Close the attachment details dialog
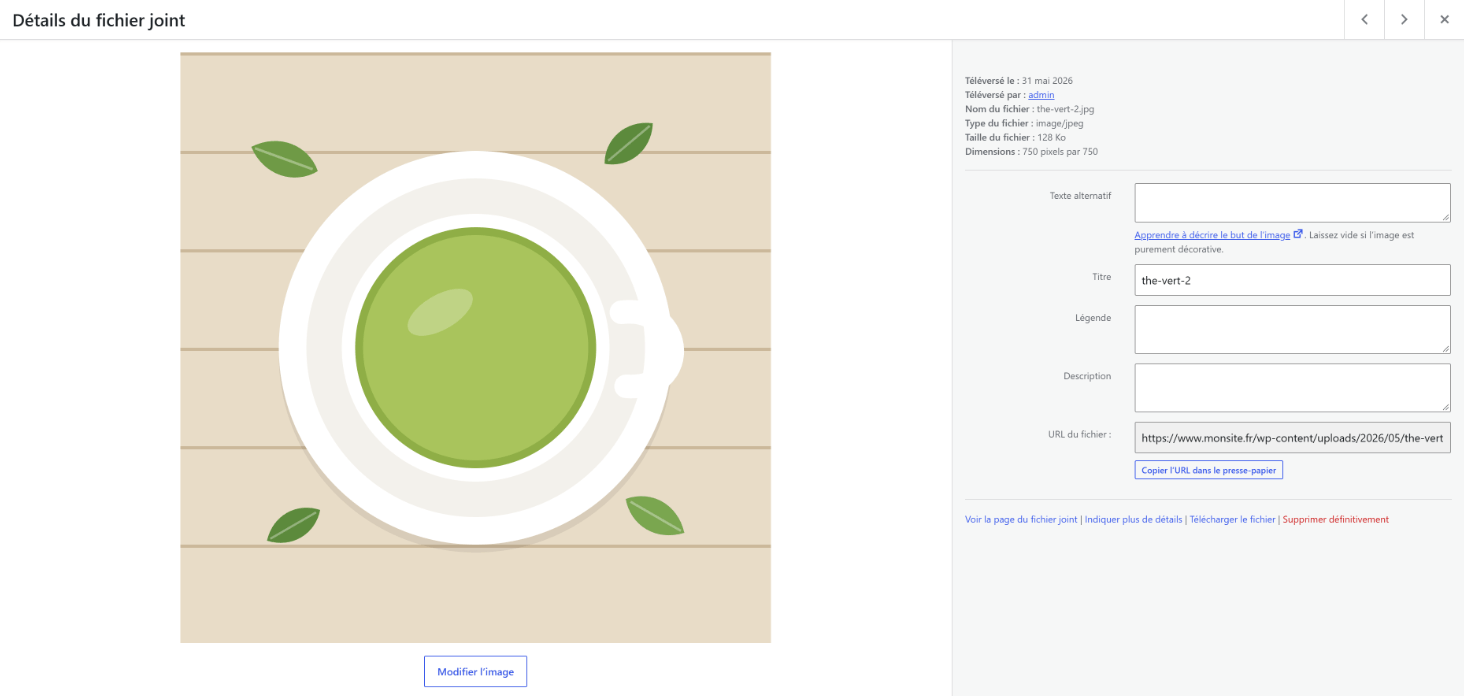 point(1444,20)
